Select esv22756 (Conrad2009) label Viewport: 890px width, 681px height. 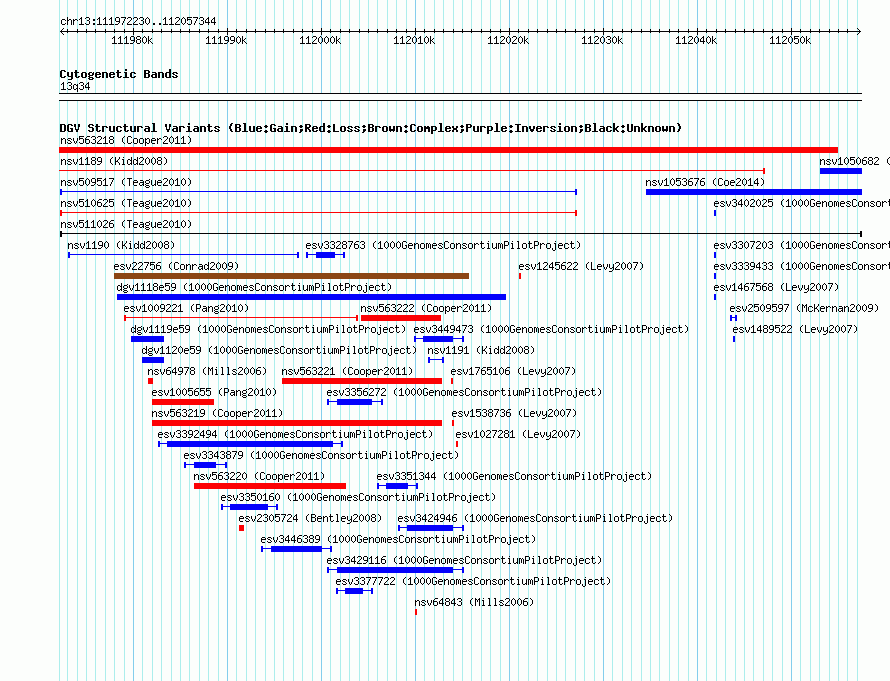(176, 266)
